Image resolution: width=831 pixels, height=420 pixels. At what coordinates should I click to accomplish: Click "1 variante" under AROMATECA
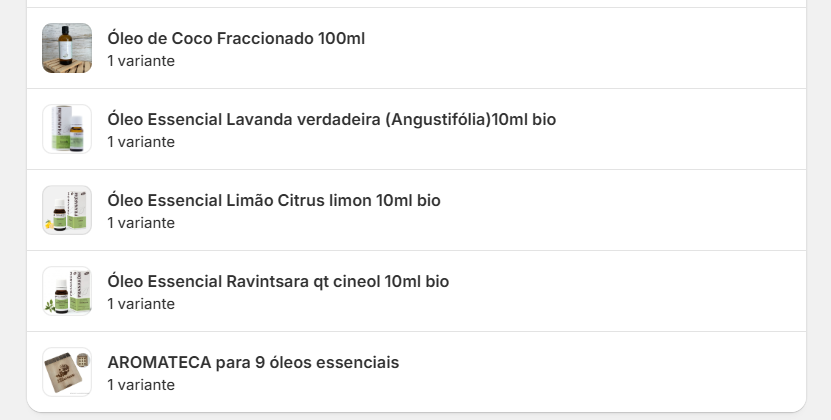point(141,385)
